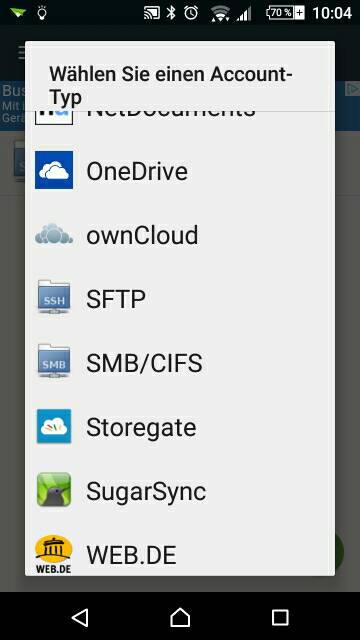Tap the Android home navigation button

coord(180,617)
